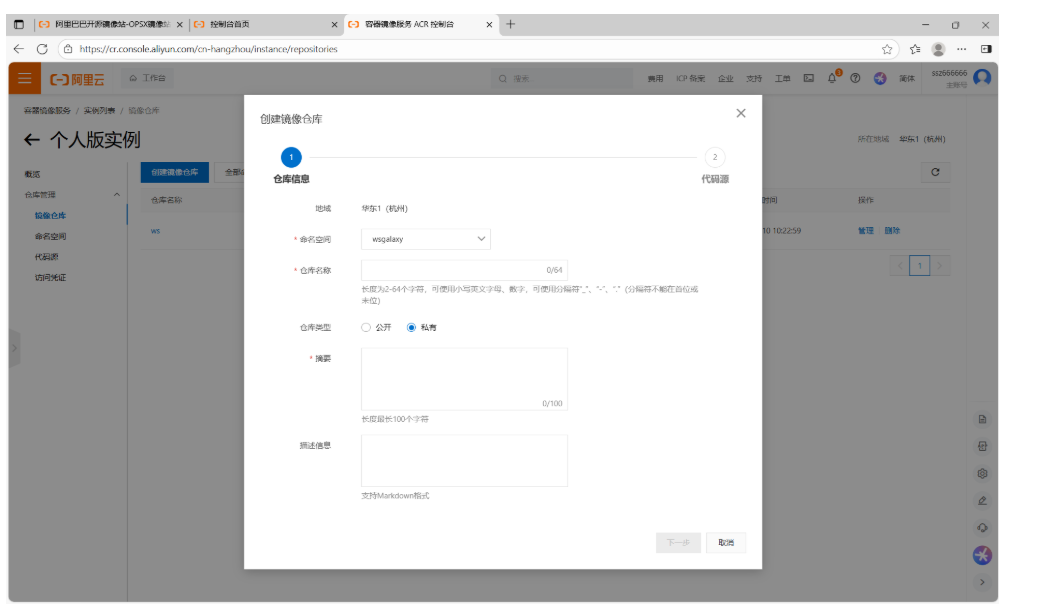Switch to the 控制台首页 browser tab

(x=264, y=24)
